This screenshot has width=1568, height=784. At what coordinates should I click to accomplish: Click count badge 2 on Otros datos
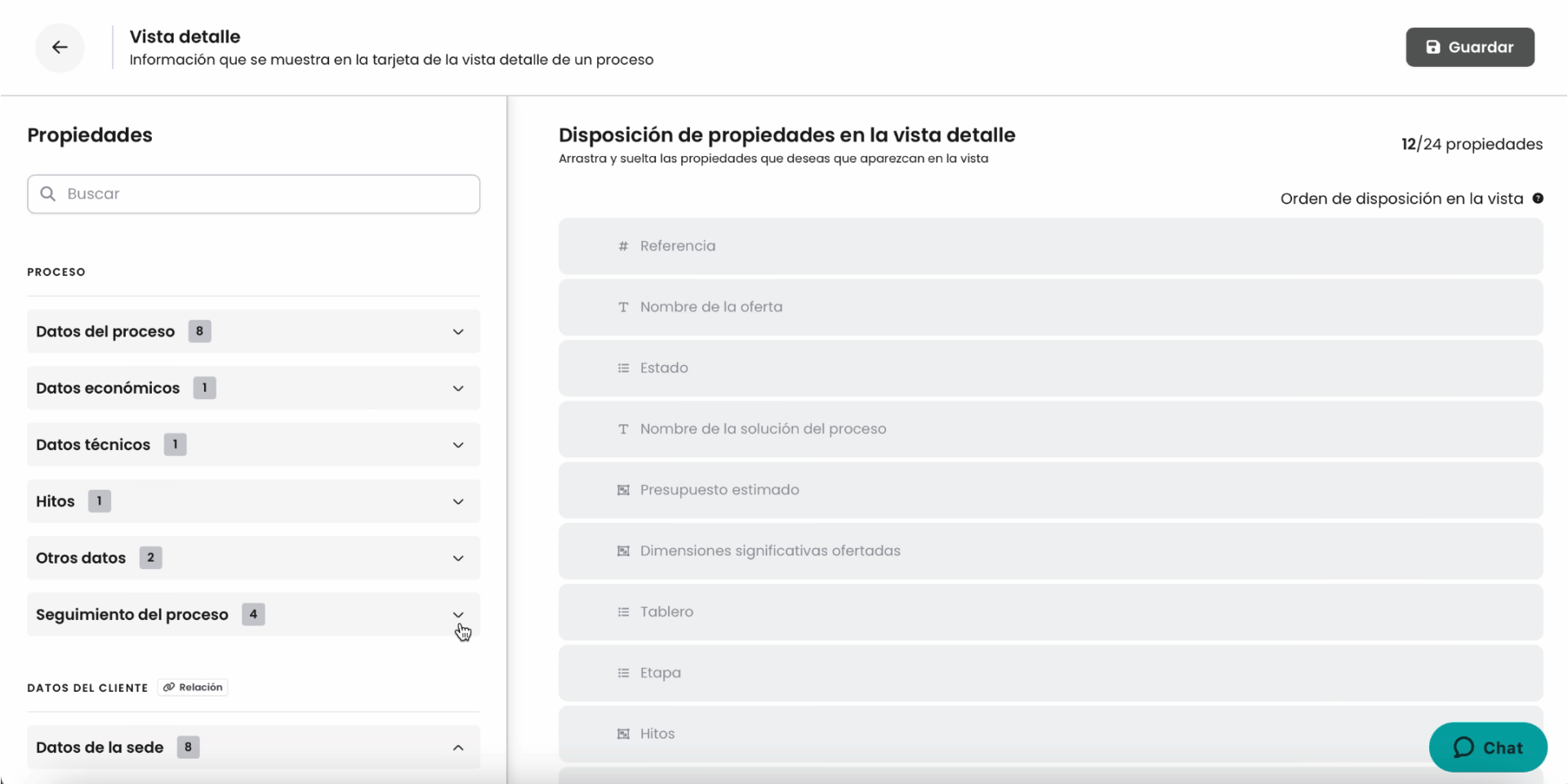click(150, 558)
